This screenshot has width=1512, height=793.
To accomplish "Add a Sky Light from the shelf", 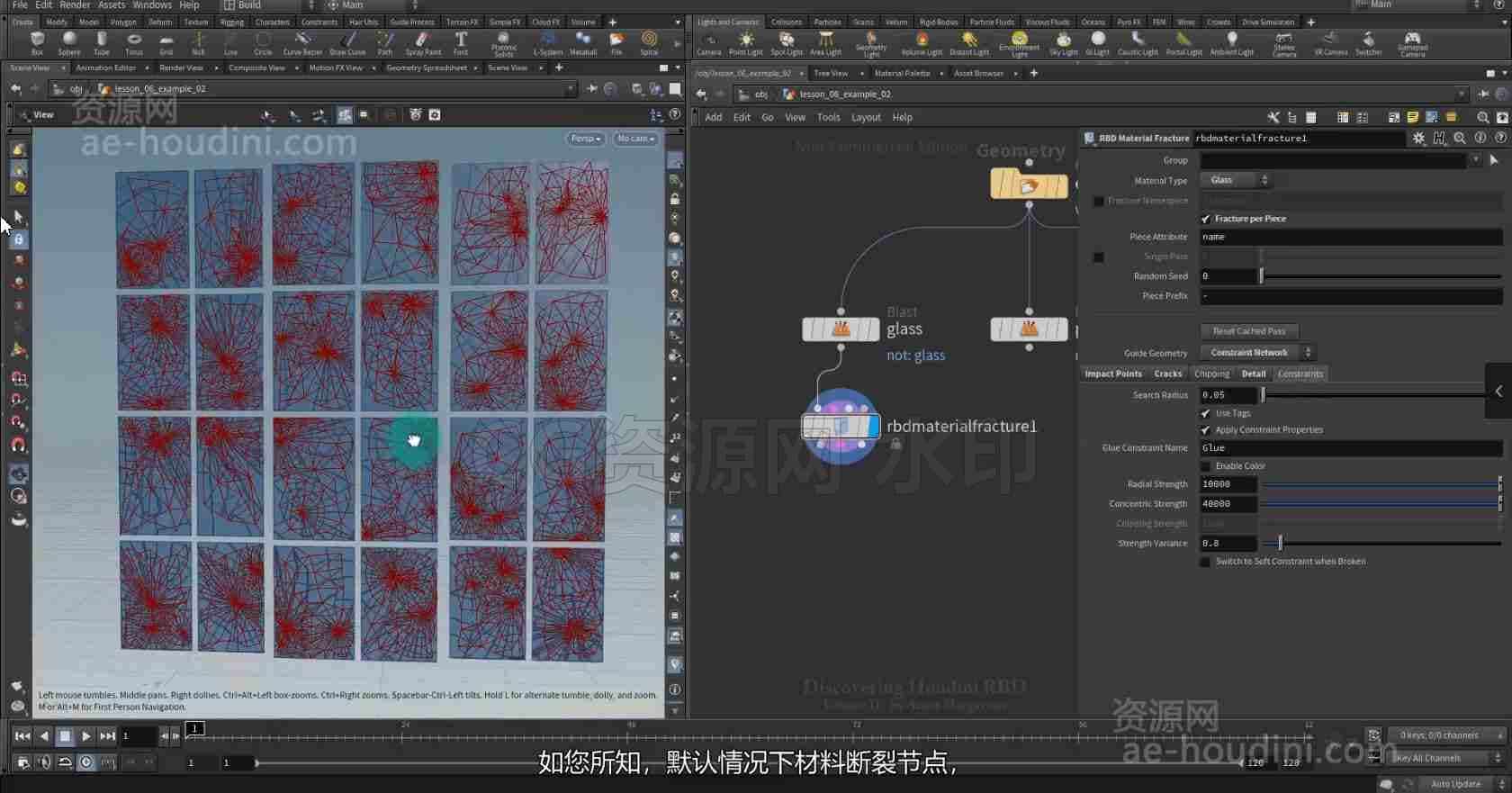I will [1064, 43].
